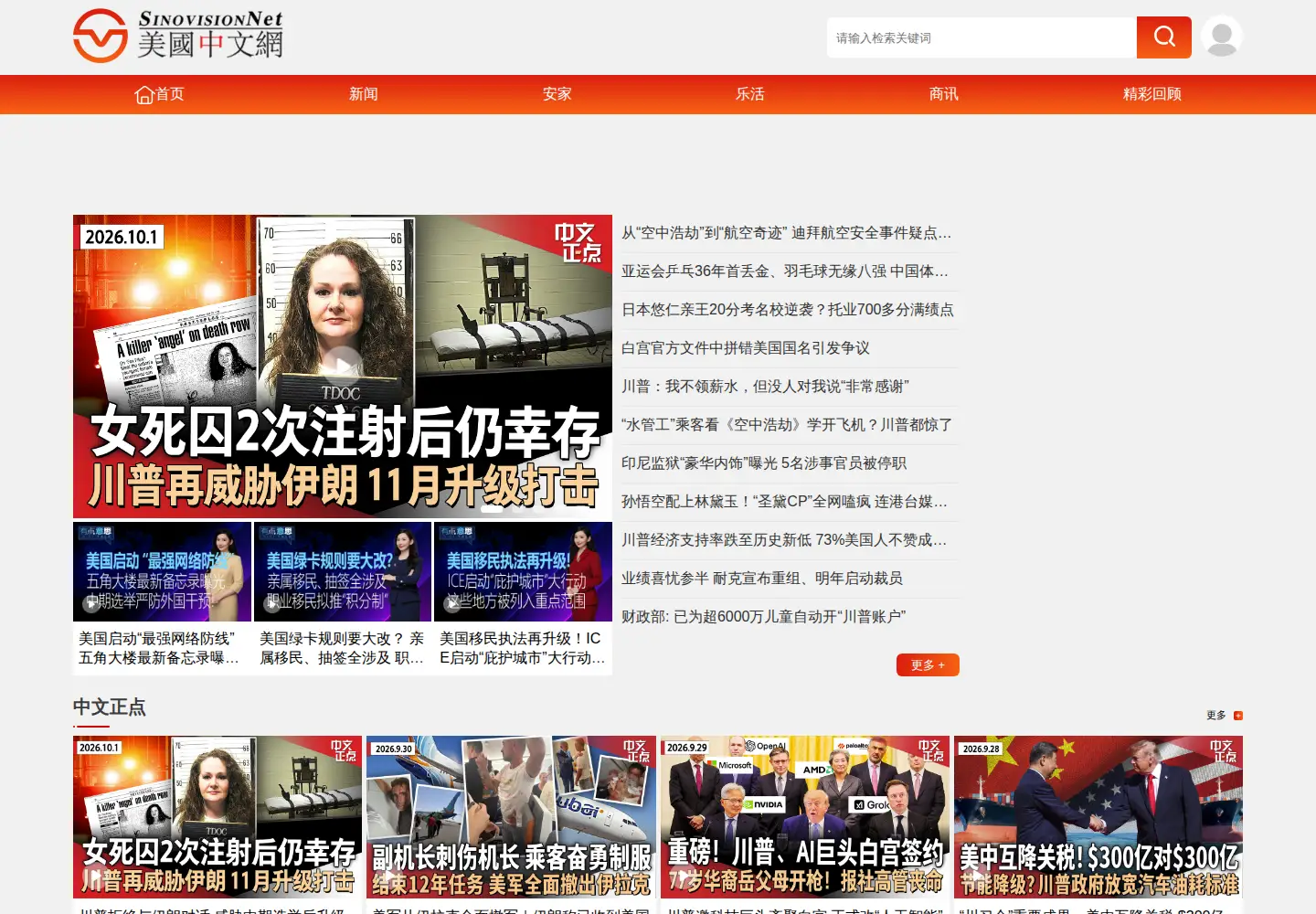This screenshot has width=1316, height=914.
Task: Open headline 川普经济支持率跌至历史新低
Action: click(785, 540)
